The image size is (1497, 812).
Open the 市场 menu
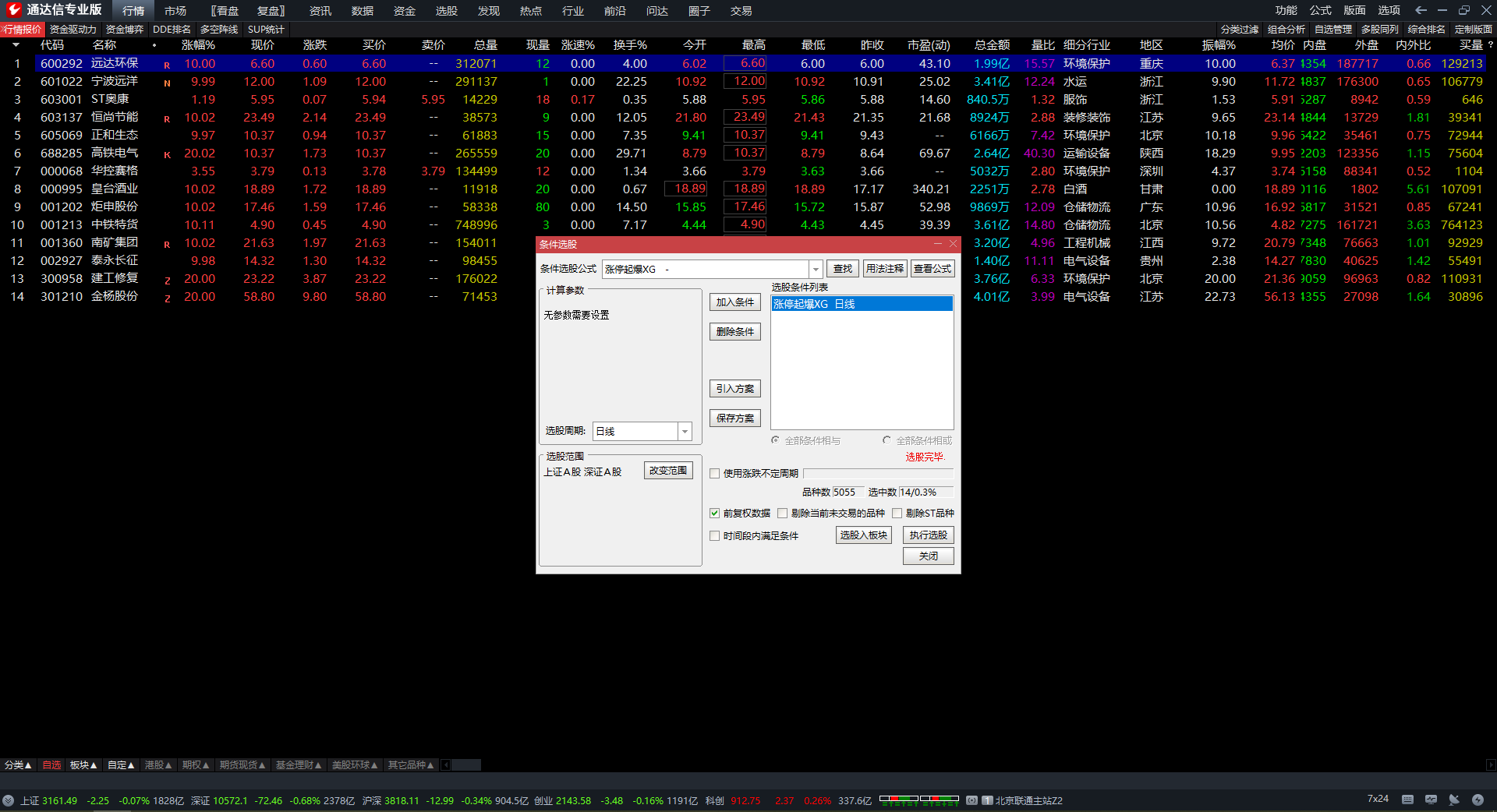click(175, 10)
